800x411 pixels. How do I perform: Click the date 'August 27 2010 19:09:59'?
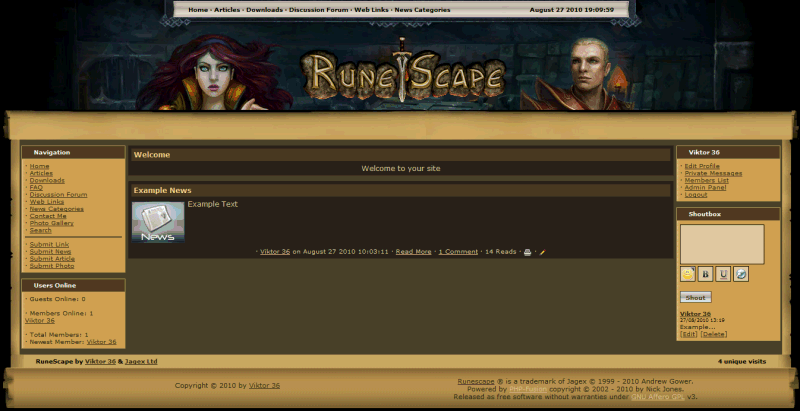[x=572, y=10]
